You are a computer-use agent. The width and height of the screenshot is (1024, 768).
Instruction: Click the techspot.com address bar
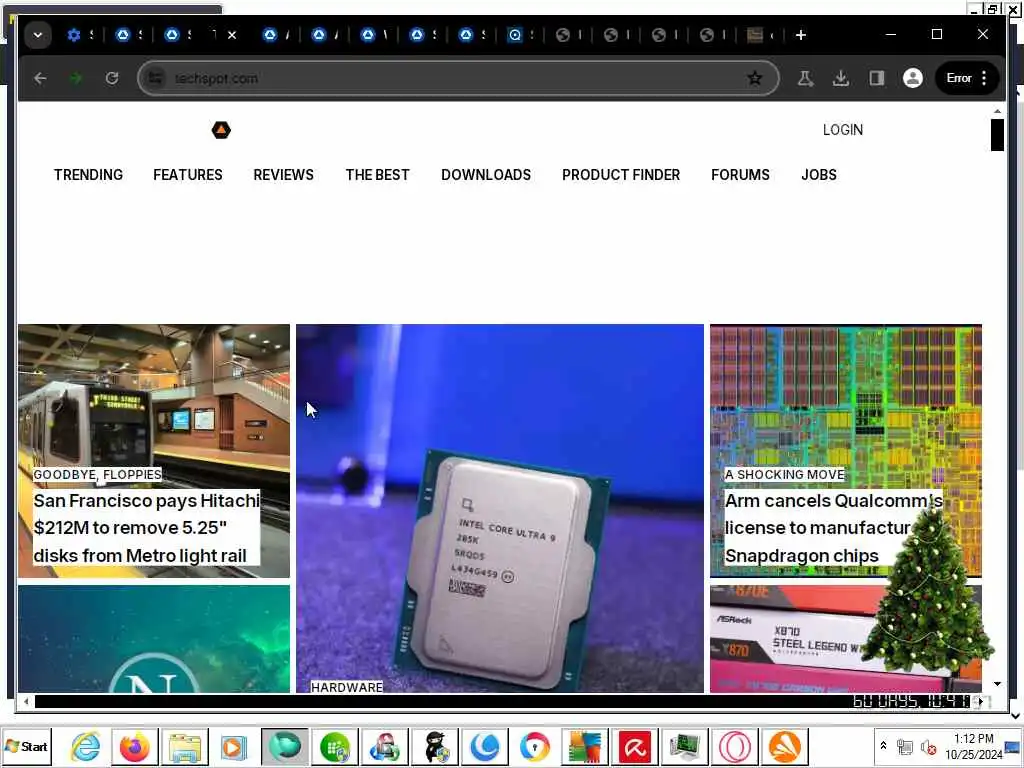click(457, 78)
